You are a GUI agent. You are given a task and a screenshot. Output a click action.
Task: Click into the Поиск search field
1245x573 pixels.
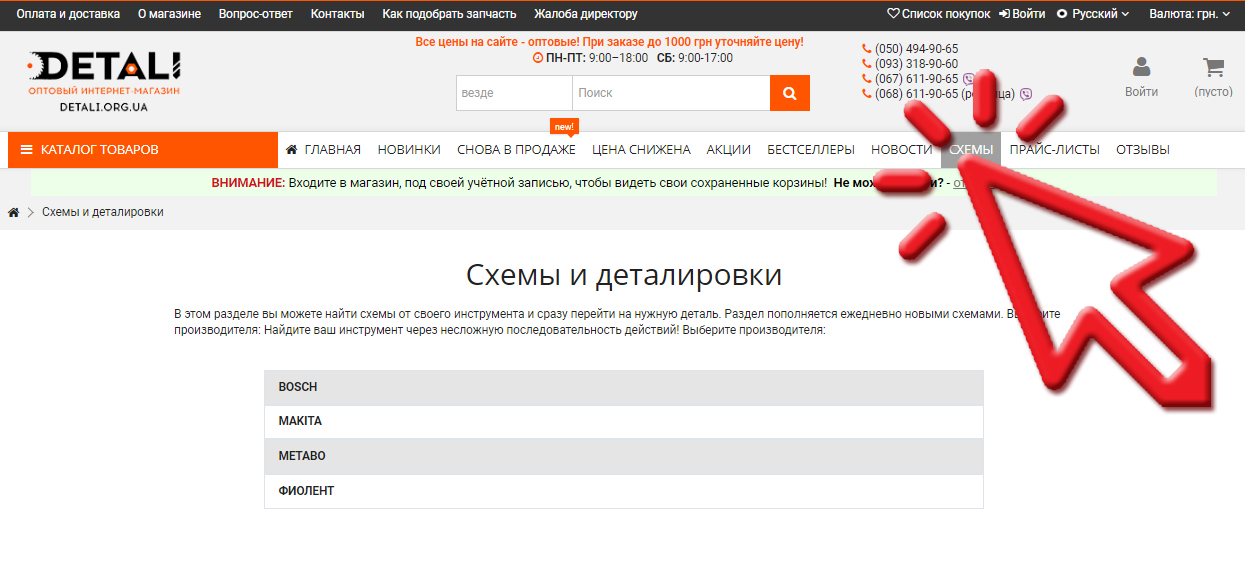point(670,93)
